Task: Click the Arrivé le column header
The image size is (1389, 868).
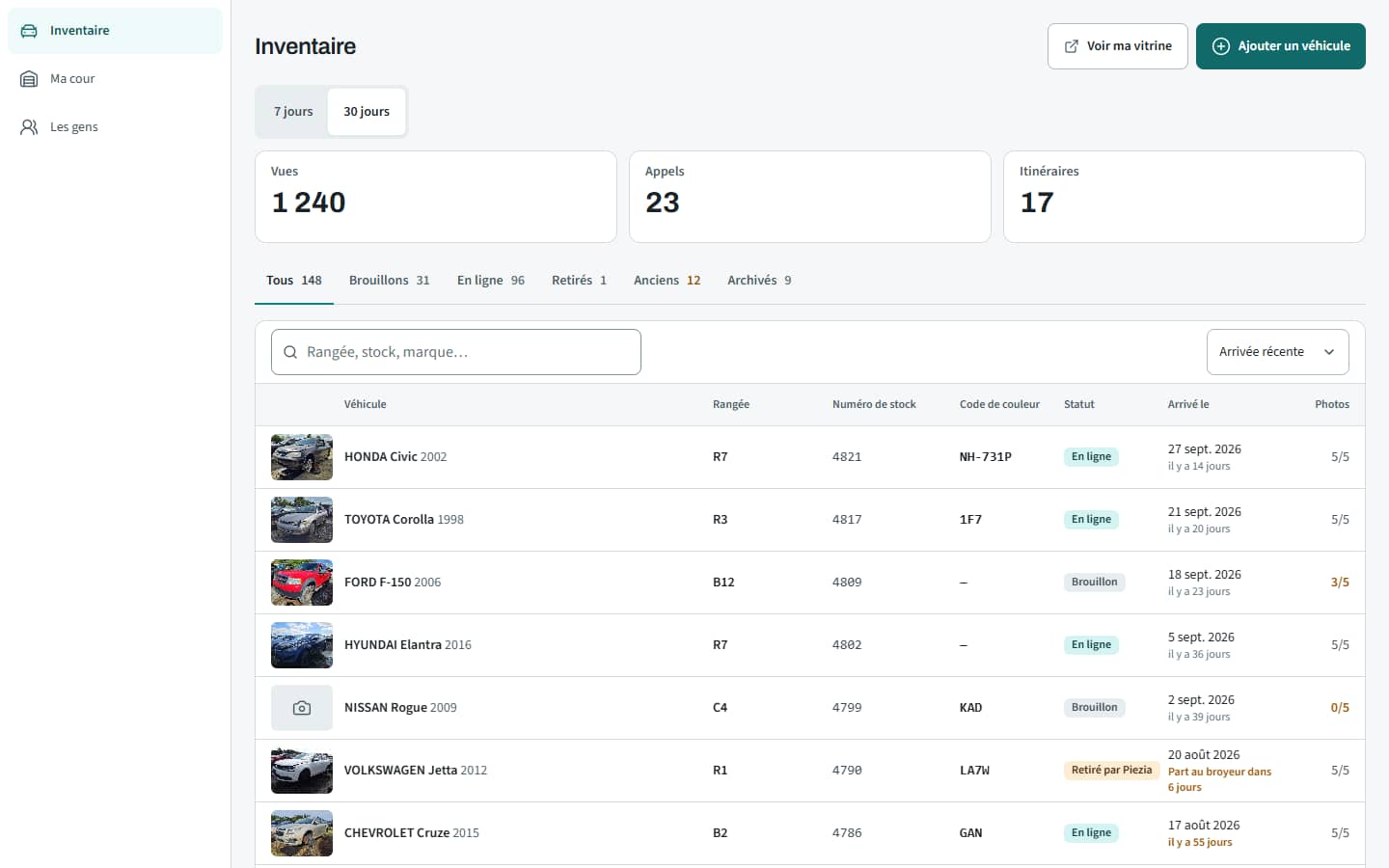Action: point(1188,405)
